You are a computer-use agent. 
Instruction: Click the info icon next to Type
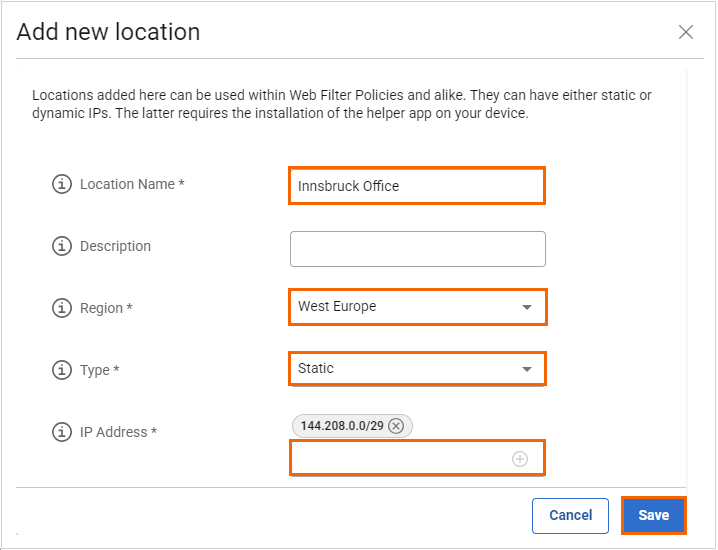click(x=63, y=370)
